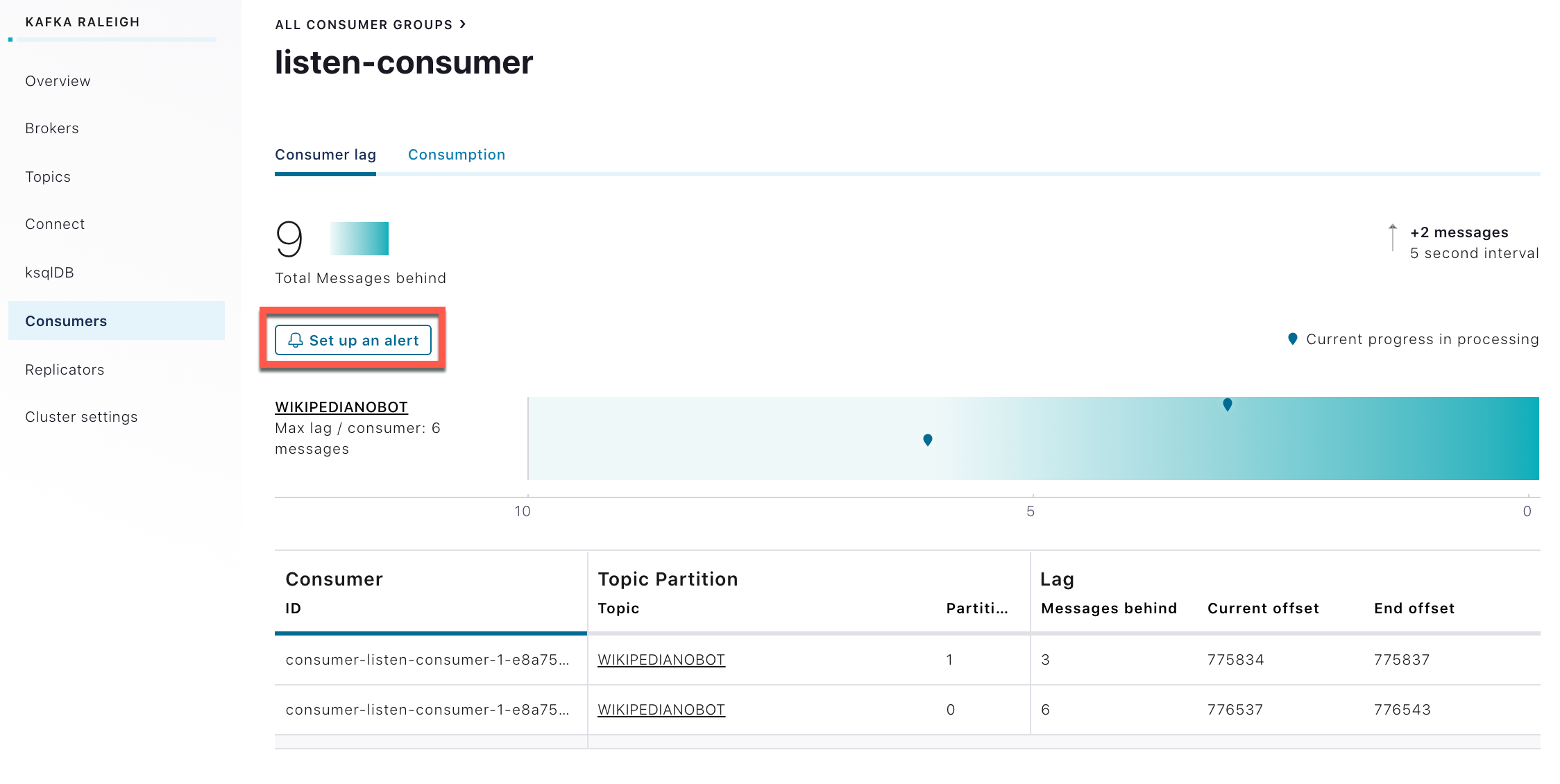This screenshot has height=784, width=1560.
Task: Select the Consumer lag tab
Action: coord(325,155)
